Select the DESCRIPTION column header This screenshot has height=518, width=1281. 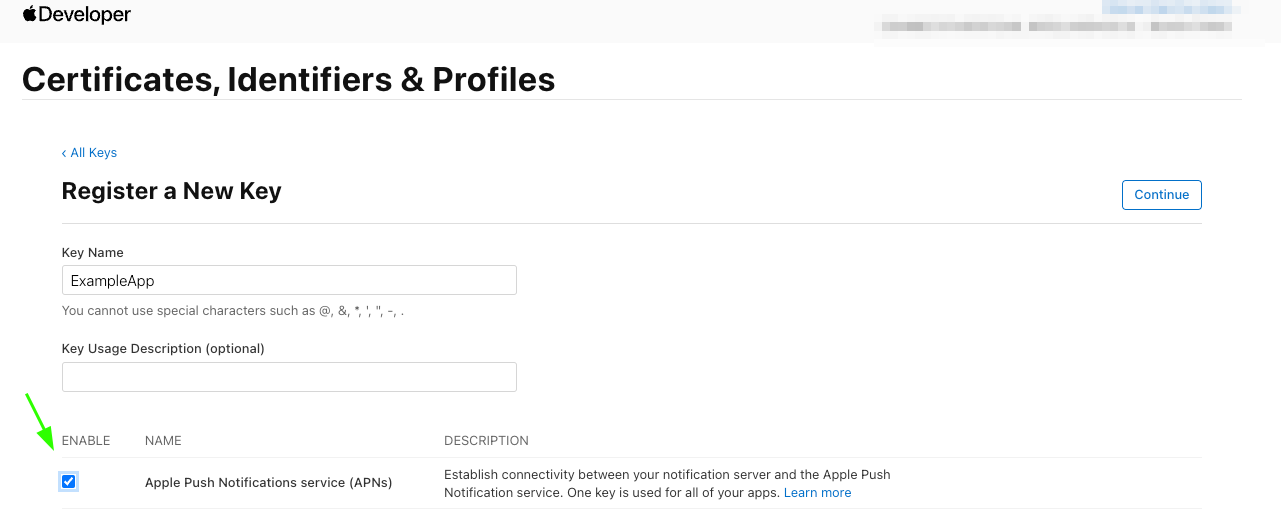(486, 441)
